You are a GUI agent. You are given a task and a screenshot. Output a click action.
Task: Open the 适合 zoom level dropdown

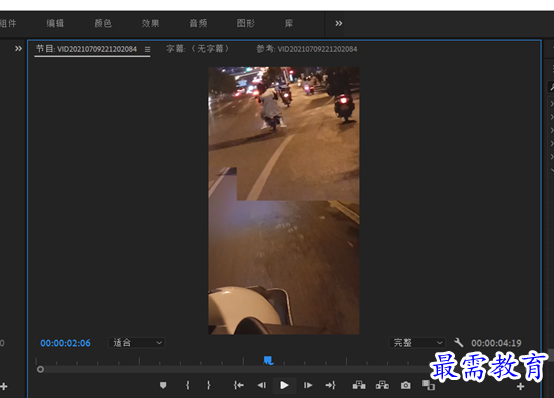(x=137, y=343)
